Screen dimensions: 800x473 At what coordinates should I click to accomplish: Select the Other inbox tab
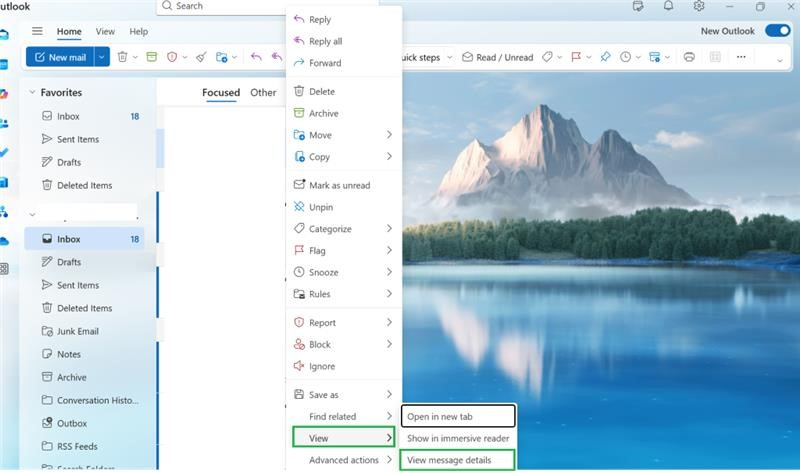[263, 92]
